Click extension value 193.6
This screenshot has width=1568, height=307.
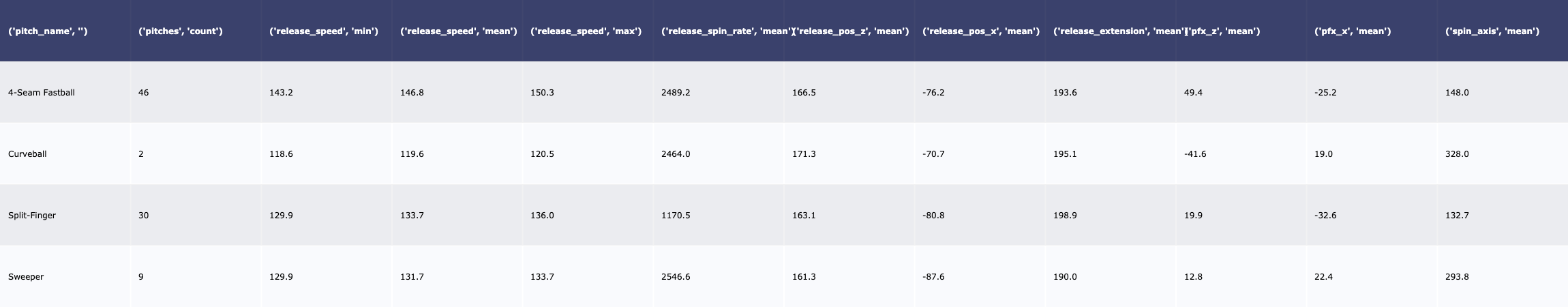[1065, 93]
